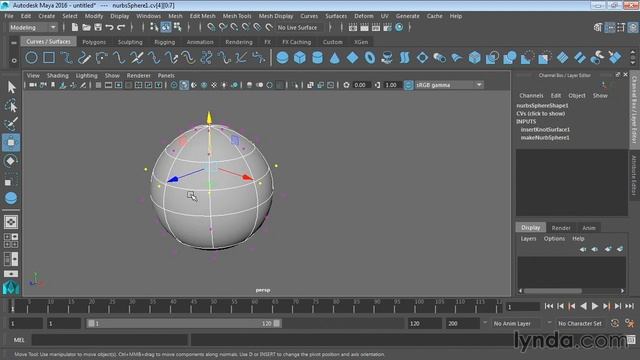Screen dimensions: 640x360
Task: Create a NURBS plane from shelf
Action: 352,58
